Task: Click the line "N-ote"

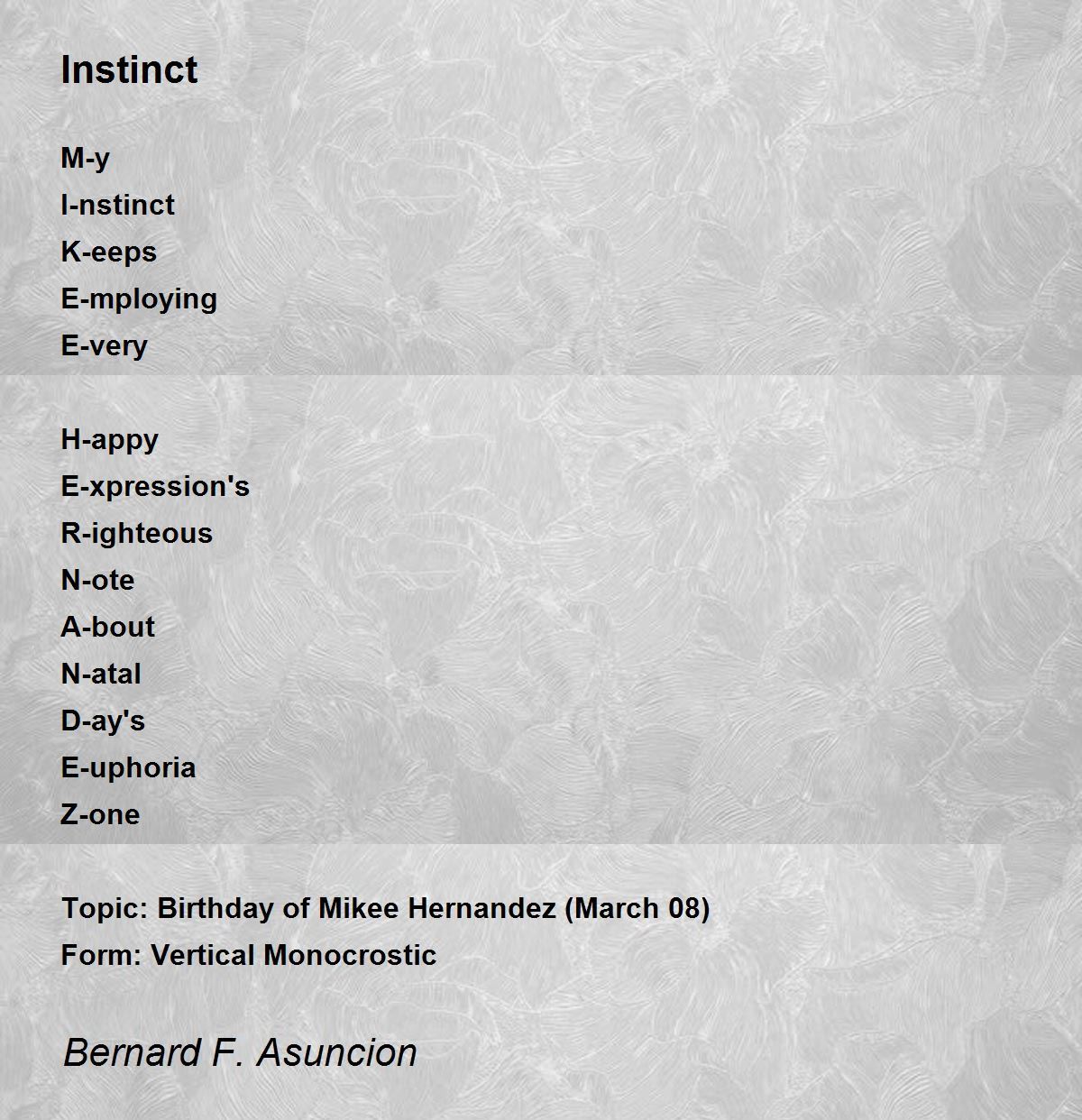Action: click(x=97, y=580)
